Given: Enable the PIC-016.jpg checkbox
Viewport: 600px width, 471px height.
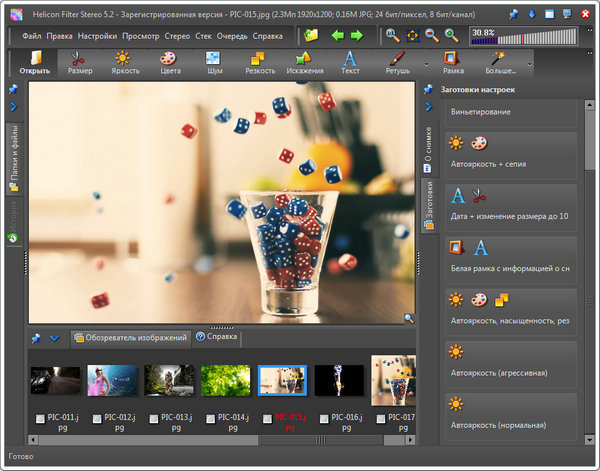Looking at the screenshot, I should point(323,418).
